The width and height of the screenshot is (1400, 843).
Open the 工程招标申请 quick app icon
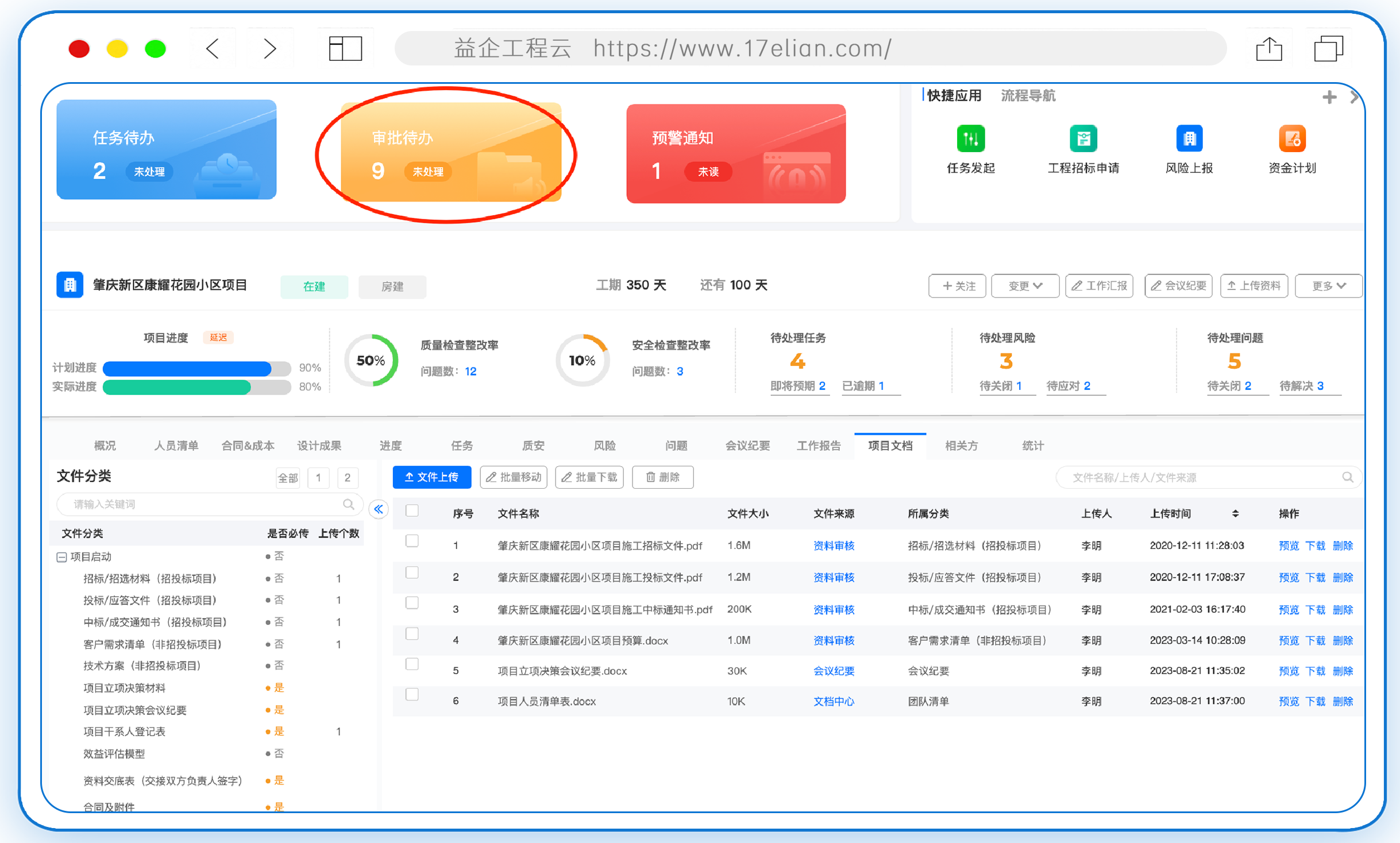point(1083,138)
